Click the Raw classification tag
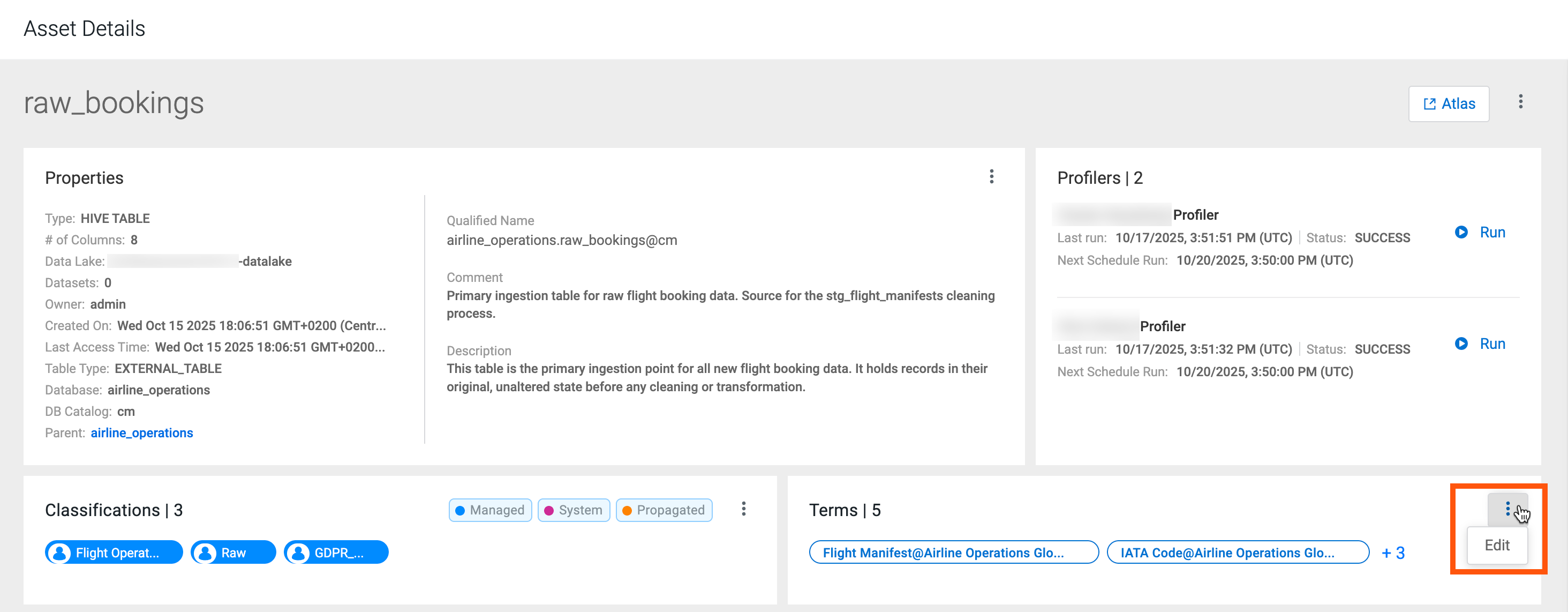Image resolution: width=1568 pixels, height=612 pixels. pos(233,553)
